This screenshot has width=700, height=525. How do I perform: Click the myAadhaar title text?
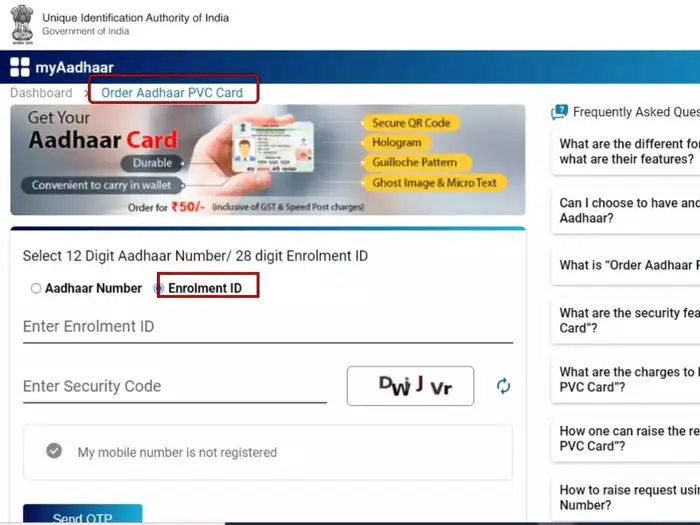tap(75, 67)
